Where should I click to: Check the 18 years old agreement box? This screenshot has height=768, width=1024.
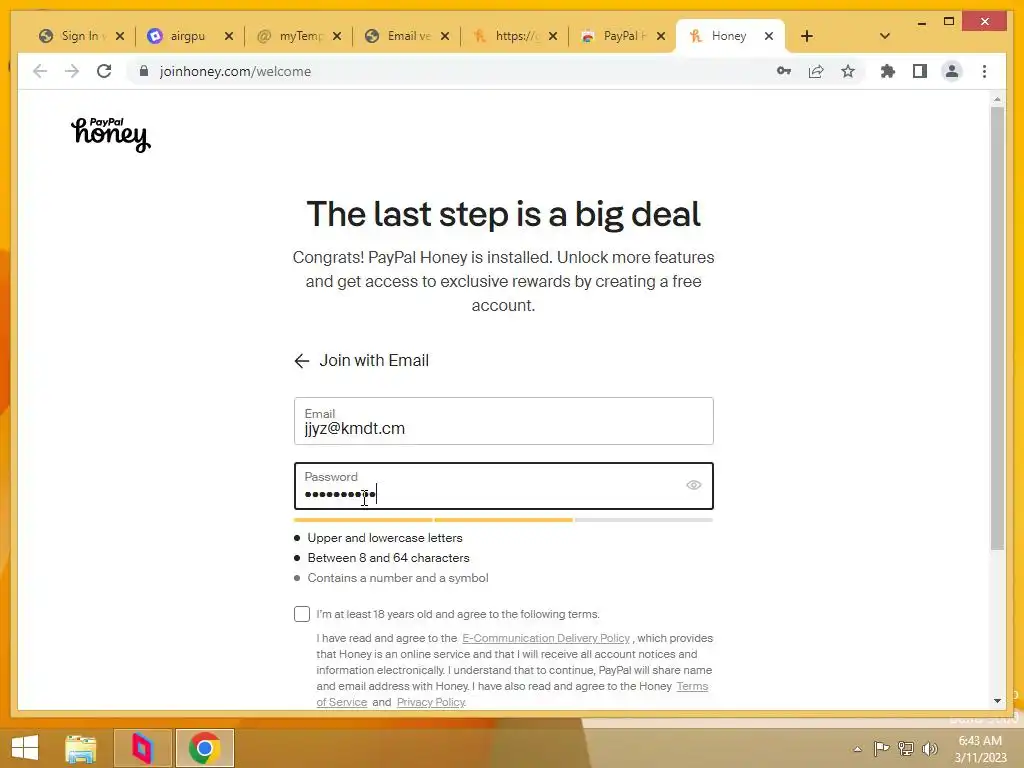[x=302, y=614]
